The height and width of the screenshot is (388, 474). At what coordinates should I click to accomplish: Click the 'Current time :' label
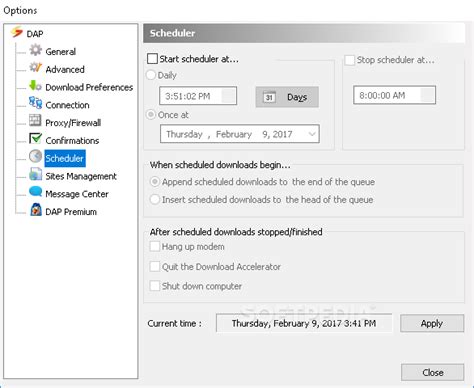pyautogui.click(x=174, y=323)
